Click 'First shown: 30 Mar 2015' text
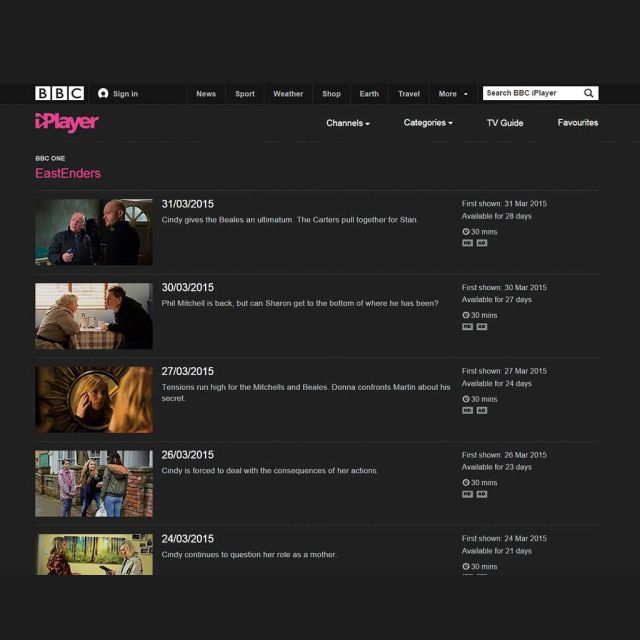The height and width of the screenshot is (640, 640). pyautogui.click(x=504, y=287)
